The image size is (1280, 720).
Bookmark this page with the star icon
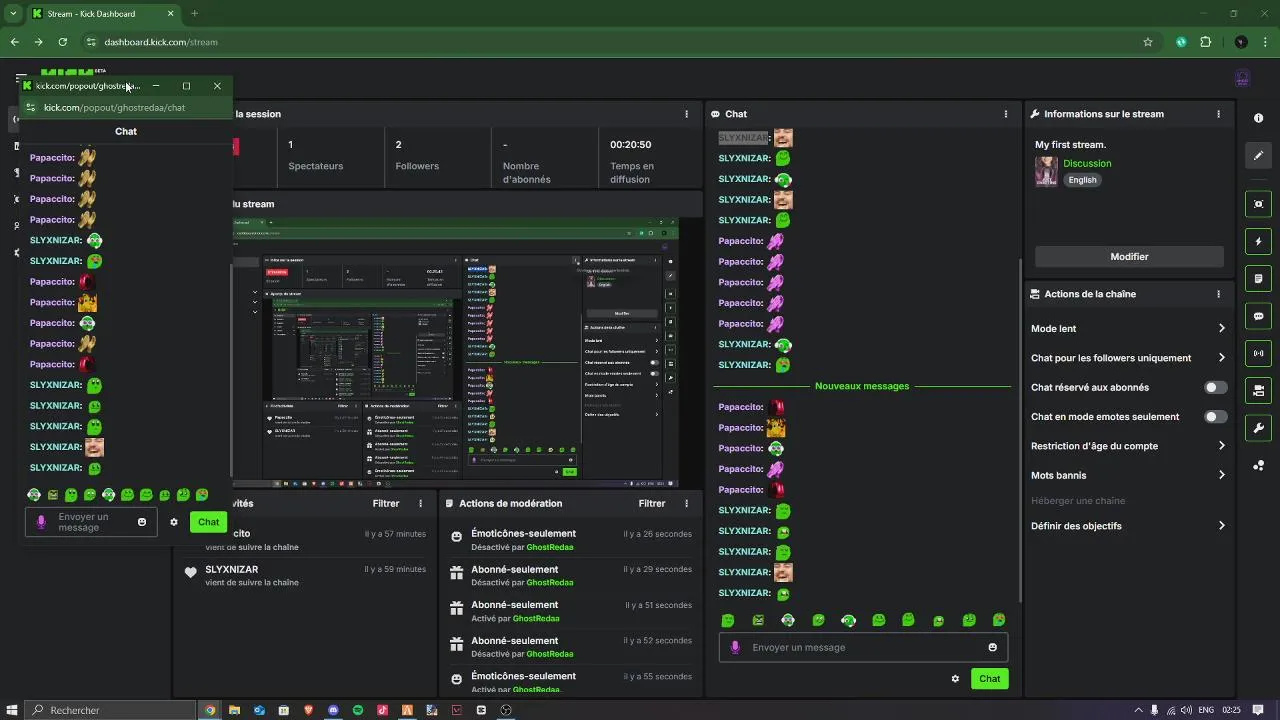(x=1148, y=42)
